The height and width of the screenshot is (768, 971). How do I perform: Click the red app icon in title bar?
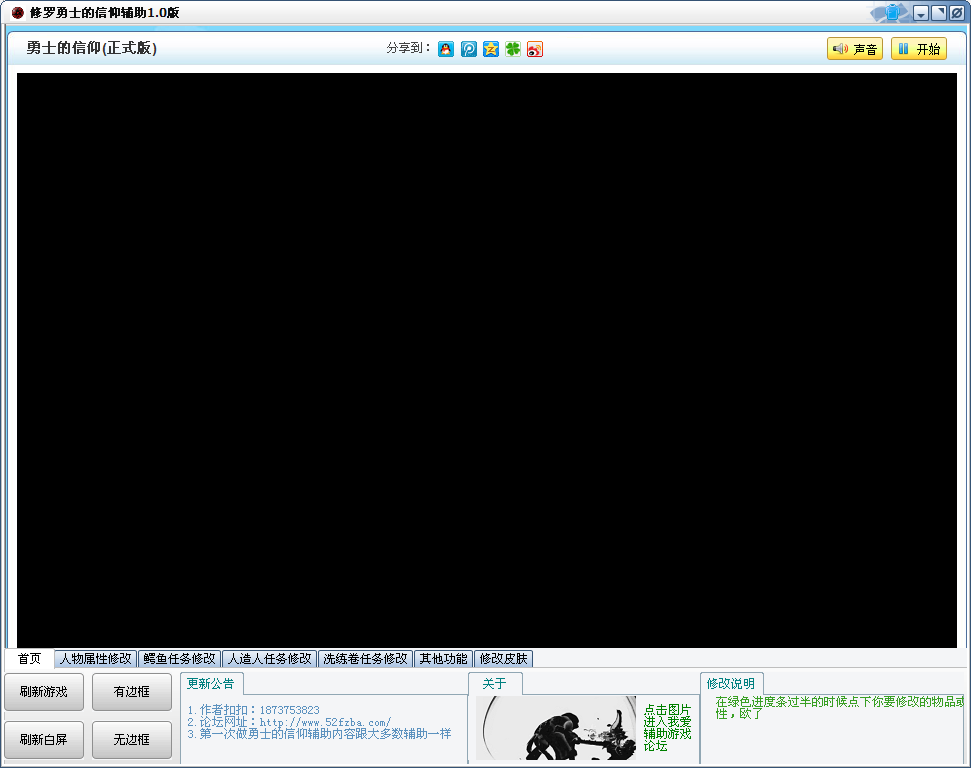17,12
